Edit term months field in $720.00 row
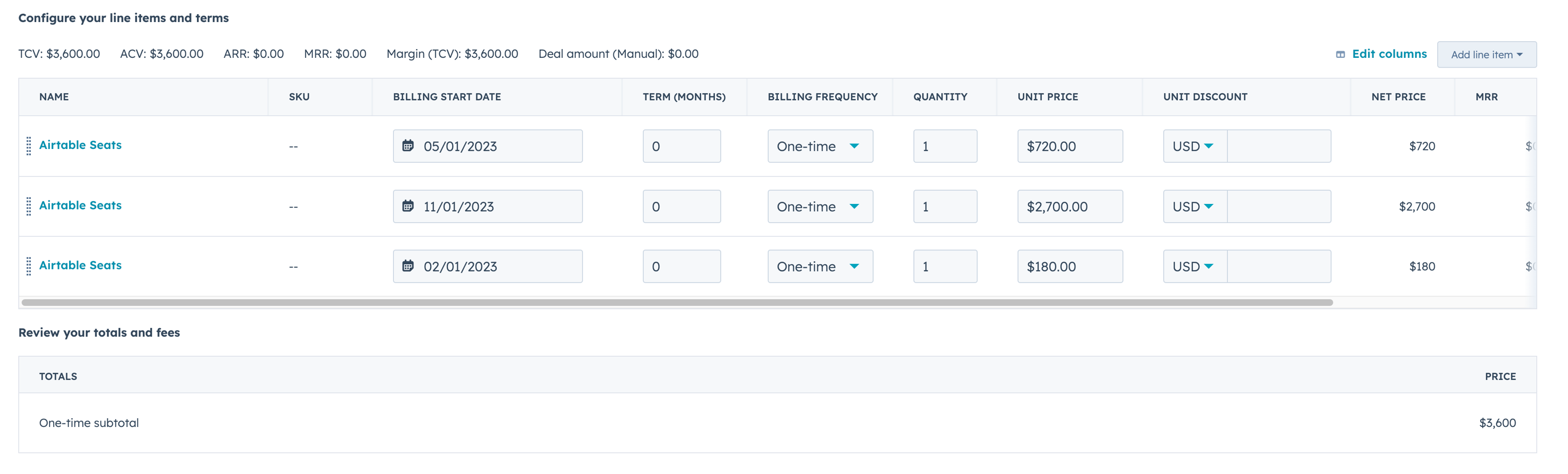Viewport: 1568px width, 474px height. point(682,146)
